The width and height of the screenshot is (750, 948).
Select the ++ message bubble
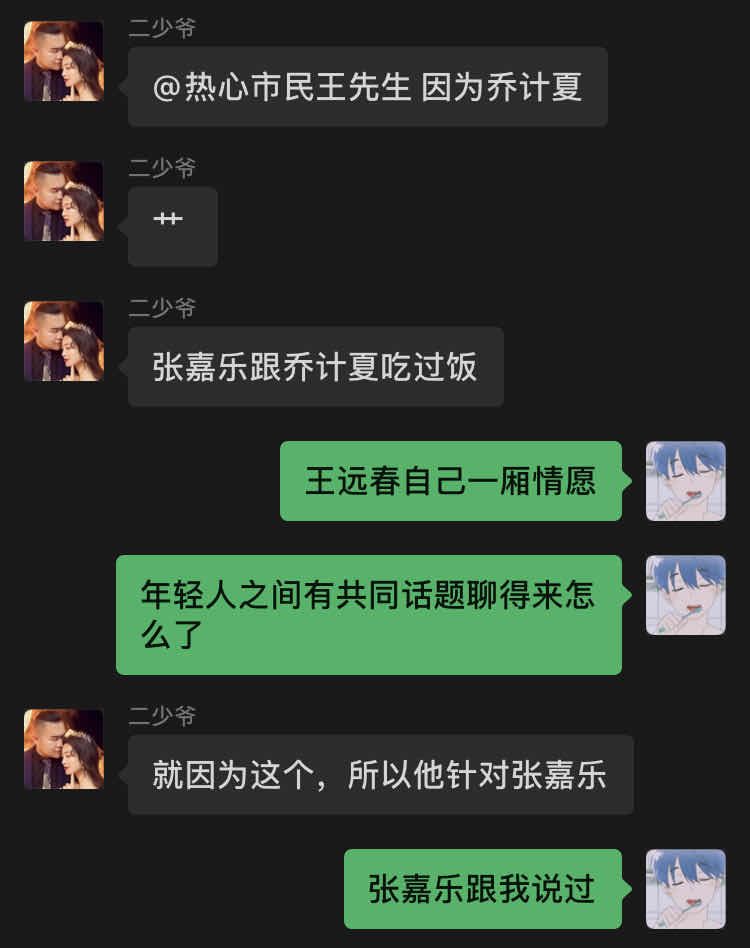click(x=172, y=227)
